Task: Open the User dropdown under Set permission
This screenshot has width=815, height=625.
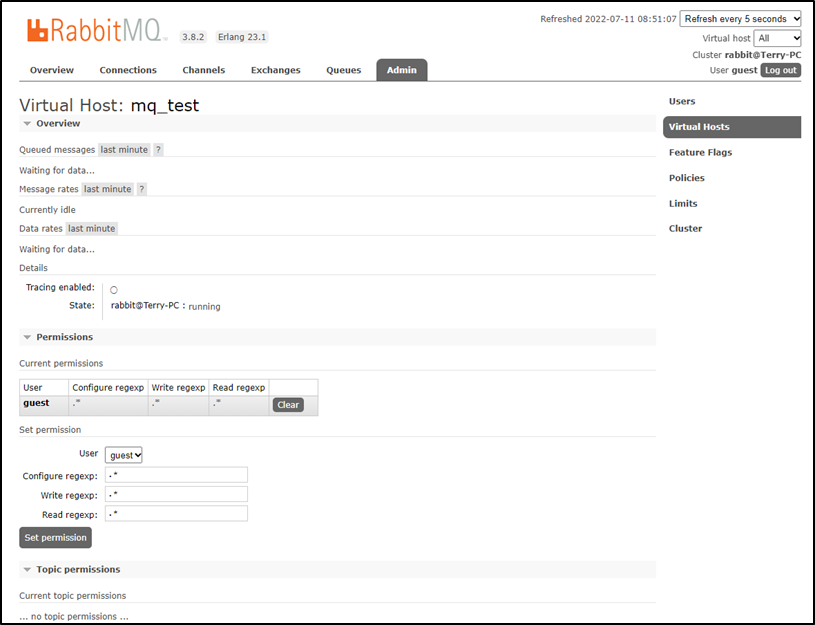Action: tap(124, 455)
